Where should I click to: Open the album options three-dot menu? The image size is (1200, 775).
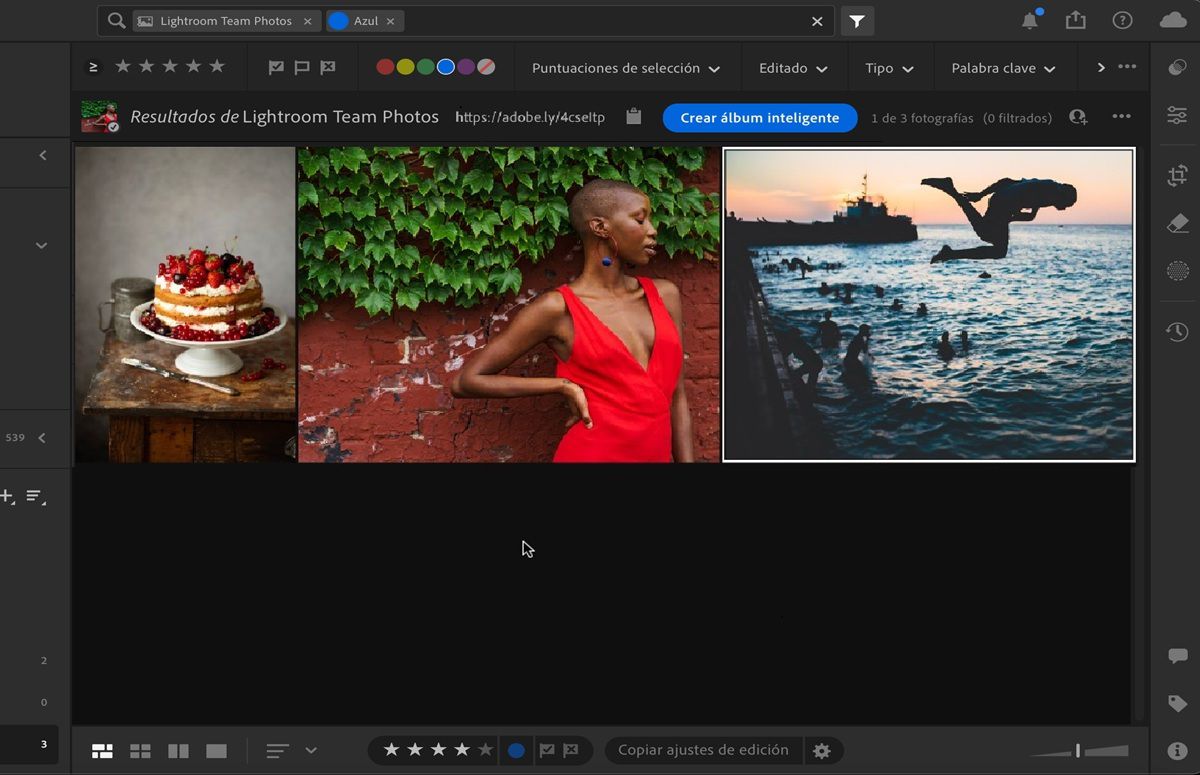click(x=1121, y=117)
